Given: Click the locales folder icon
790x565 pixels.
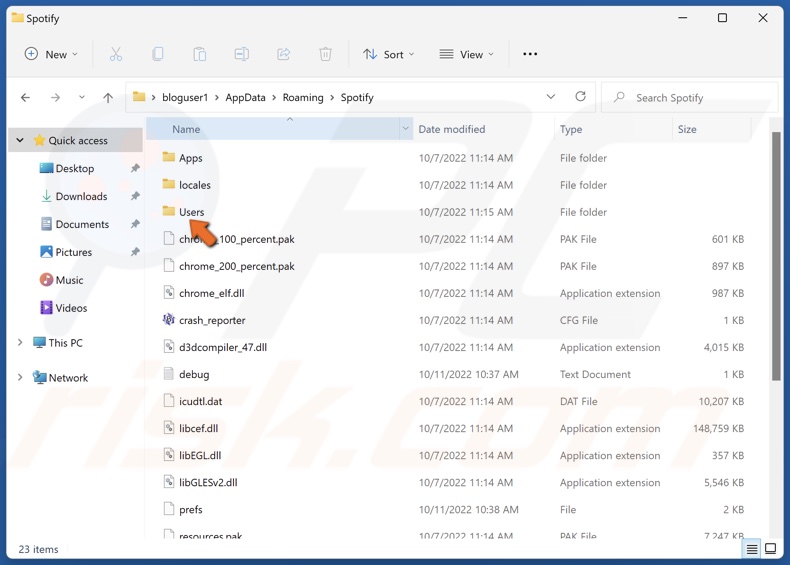Looking at the screenshot, I should [169, 184].
